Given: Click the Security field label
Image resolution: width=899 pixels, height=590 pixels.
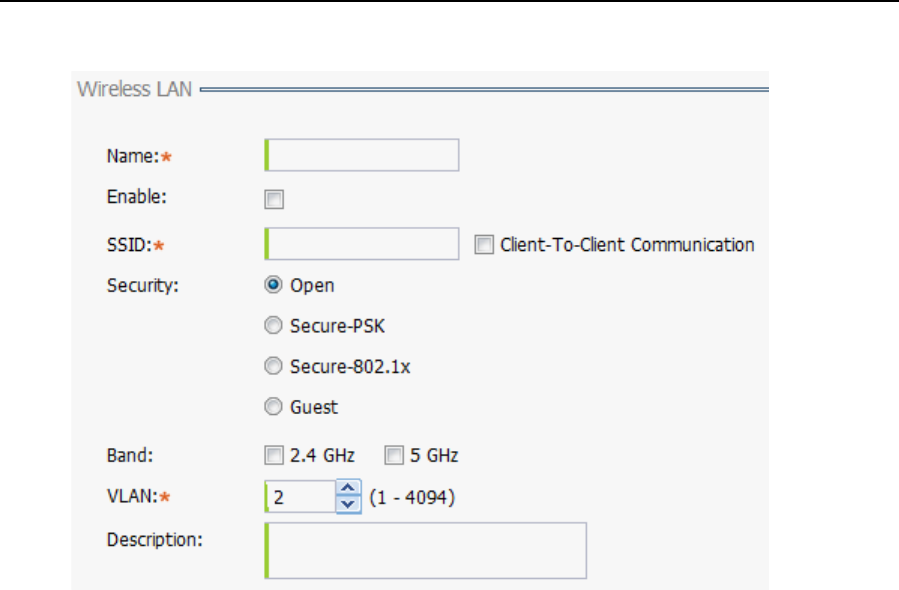Looking at the screenshot, I should coord(140,285).
